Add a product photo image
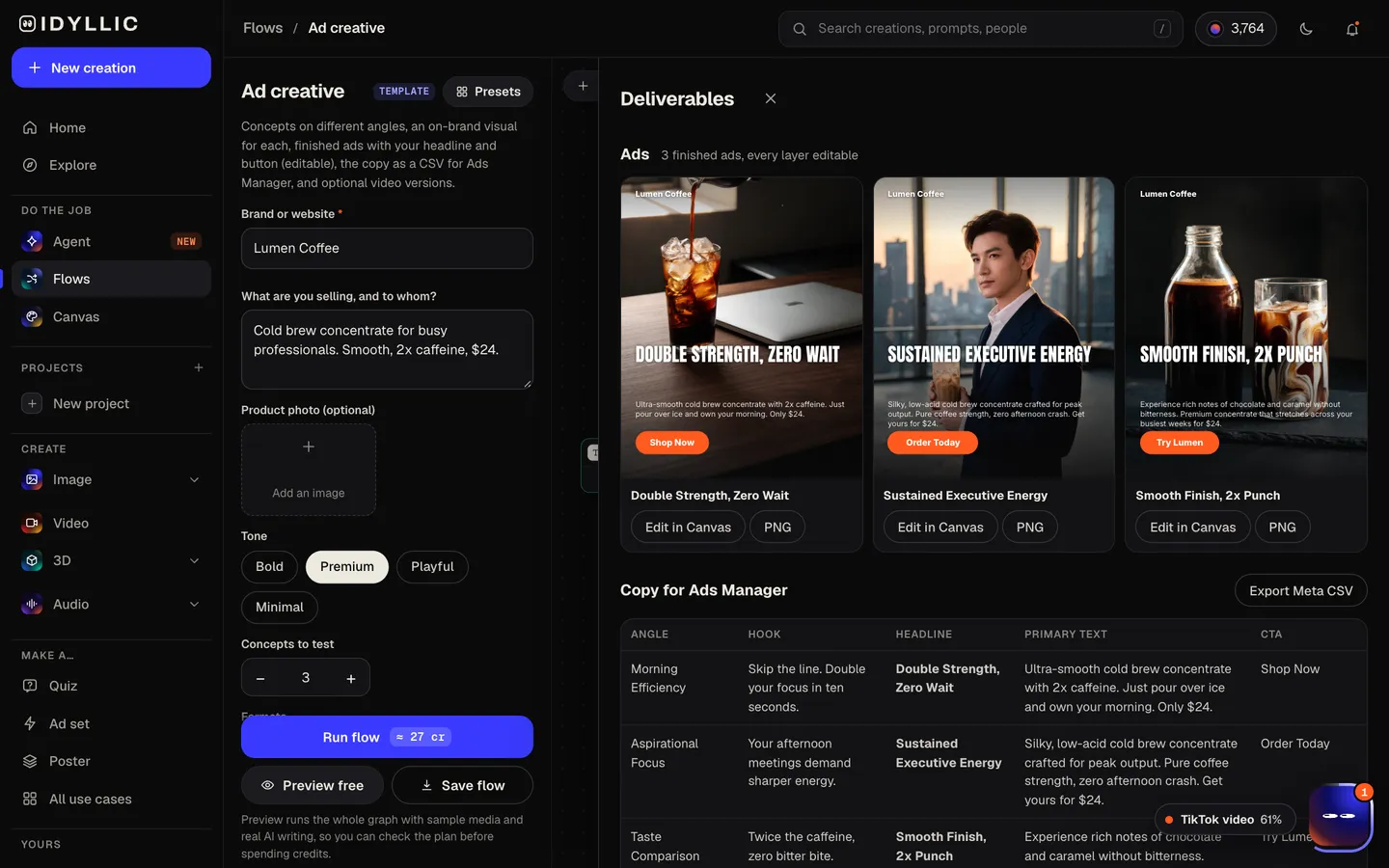Screen dimensions: 1389x868 coord(309,470)
